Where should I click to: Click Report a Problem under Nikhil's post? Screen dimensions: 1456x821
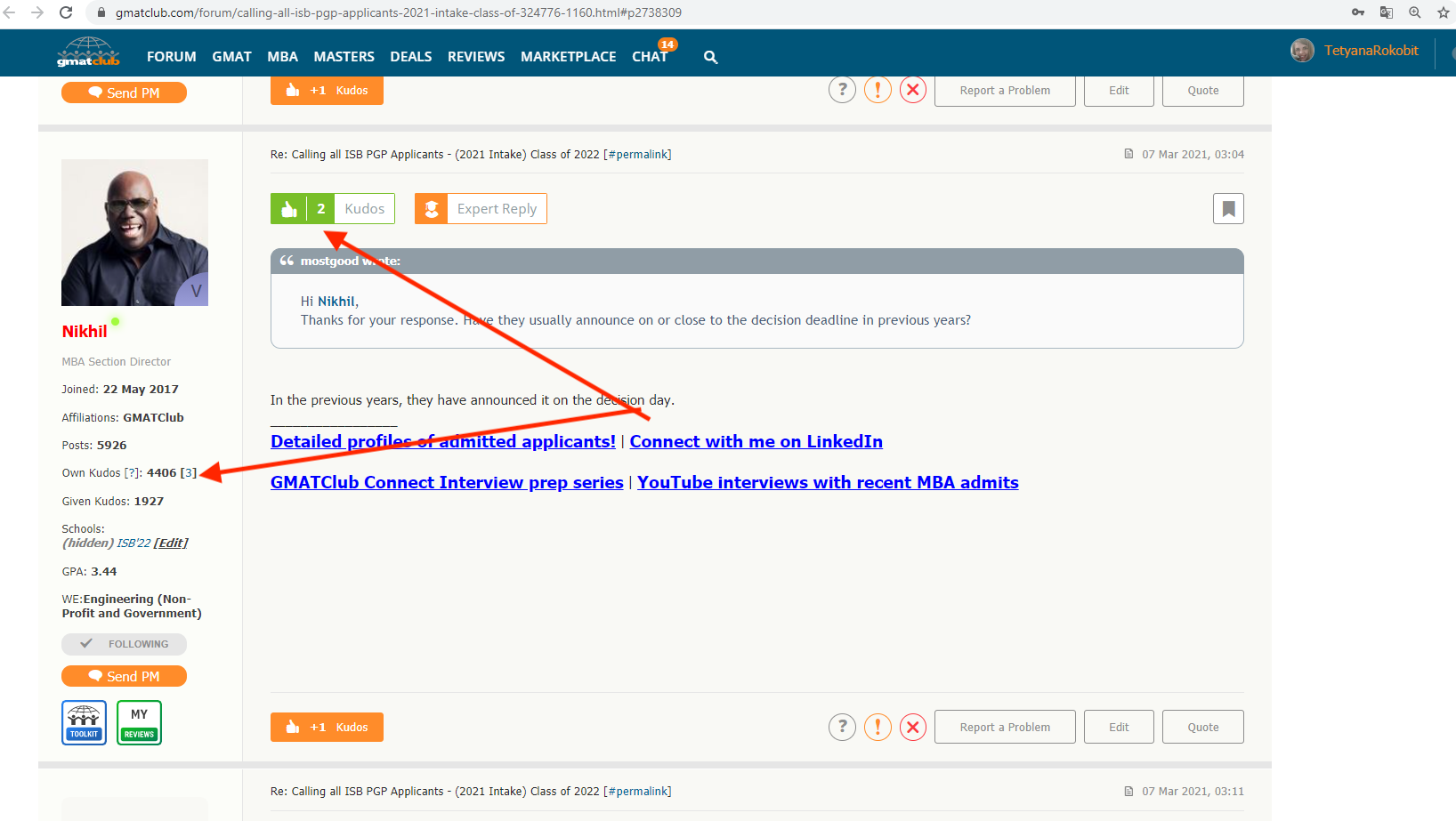[1005, 728]
